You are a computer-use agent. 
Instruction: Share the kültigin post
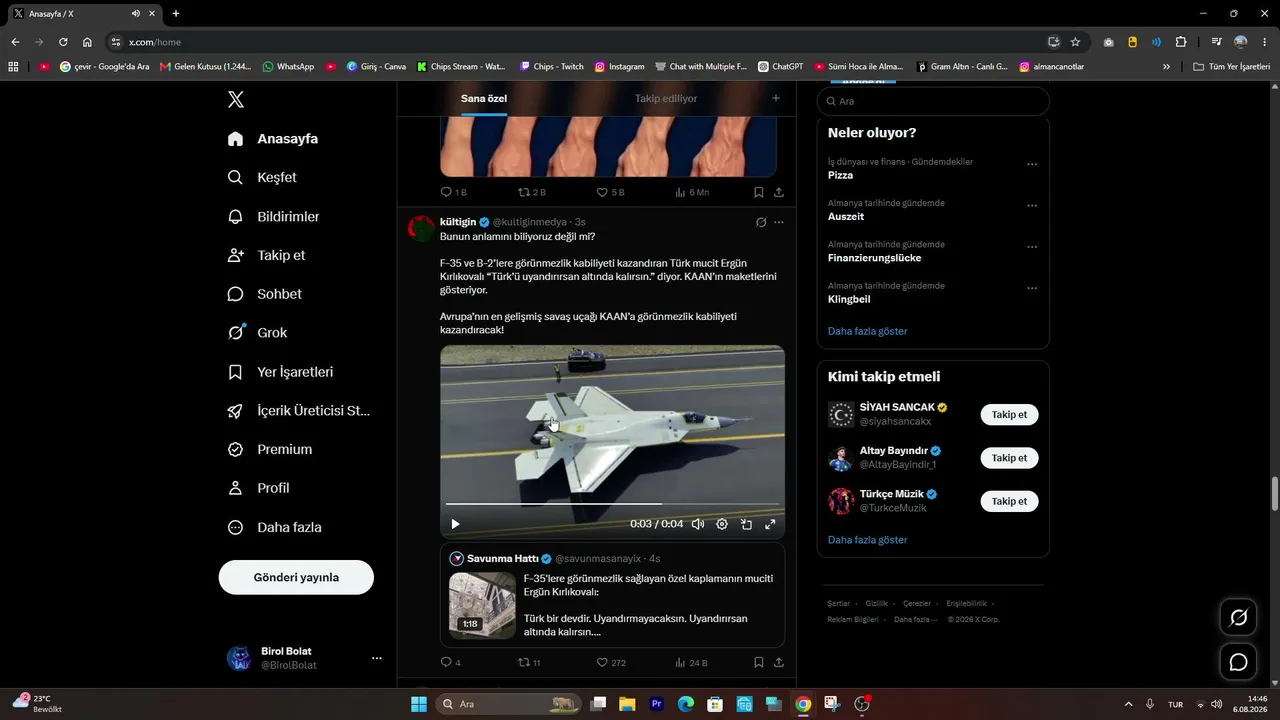tap(779, 662)
